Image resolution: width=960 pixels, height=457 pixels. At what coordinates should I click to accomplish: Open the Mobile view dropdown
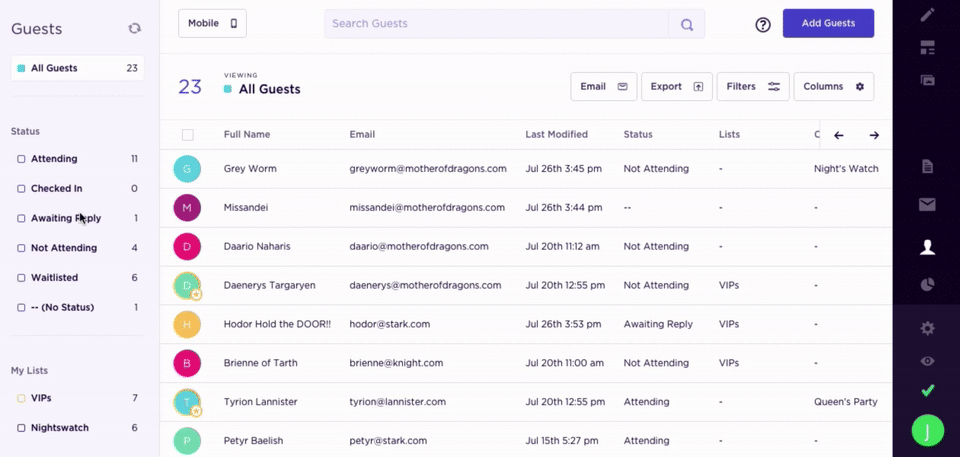[x=212, y=23]
